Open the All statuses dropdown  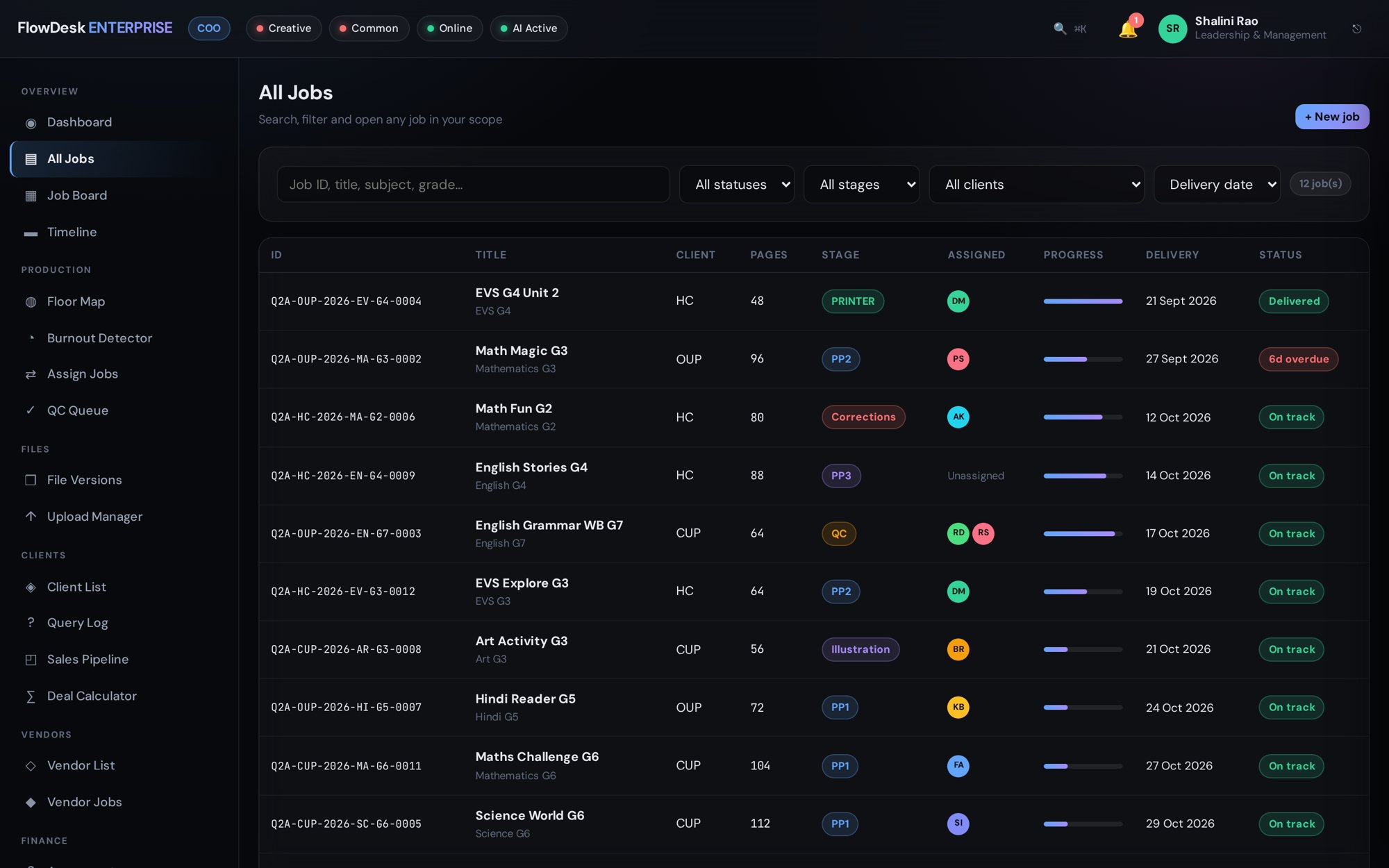737,185
